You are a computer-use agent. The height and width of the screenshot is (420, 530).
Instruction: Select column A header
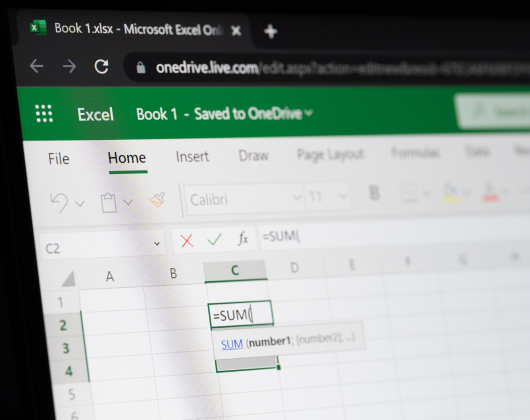[110, 277]
